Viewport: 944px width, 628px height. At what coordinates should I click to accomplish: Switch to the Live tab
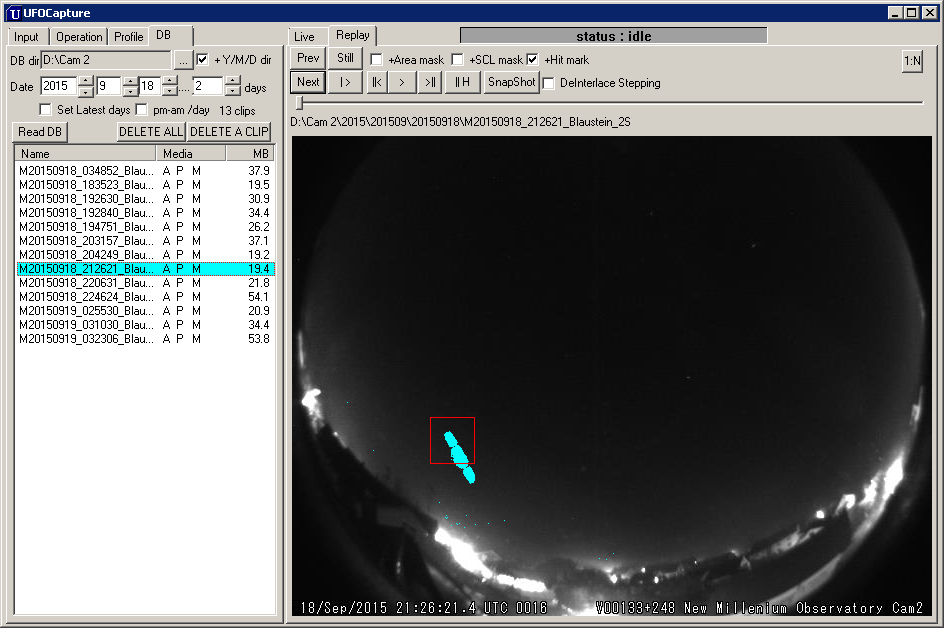[304, 37]
